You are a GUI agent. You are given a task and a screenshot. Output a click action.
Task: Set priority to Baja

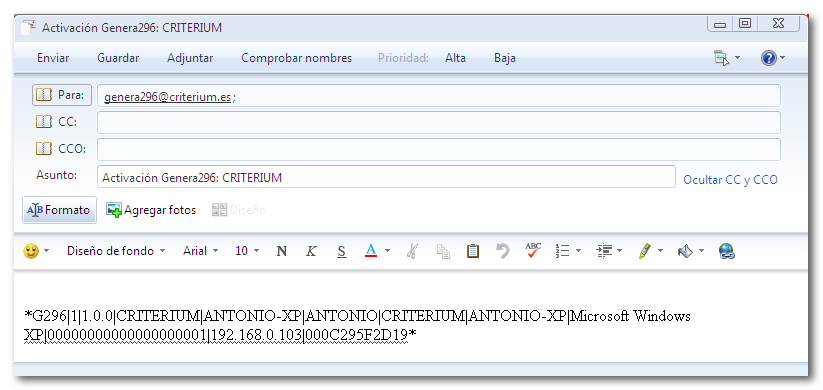coord(504,58)
